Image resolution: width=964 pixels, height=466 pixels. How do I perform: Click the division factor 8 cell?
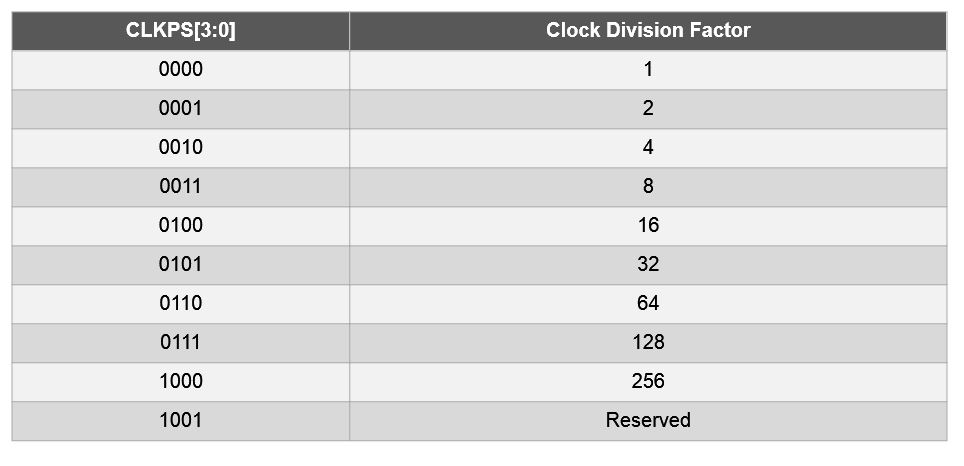pyautogui.click(x=648, y=187)
